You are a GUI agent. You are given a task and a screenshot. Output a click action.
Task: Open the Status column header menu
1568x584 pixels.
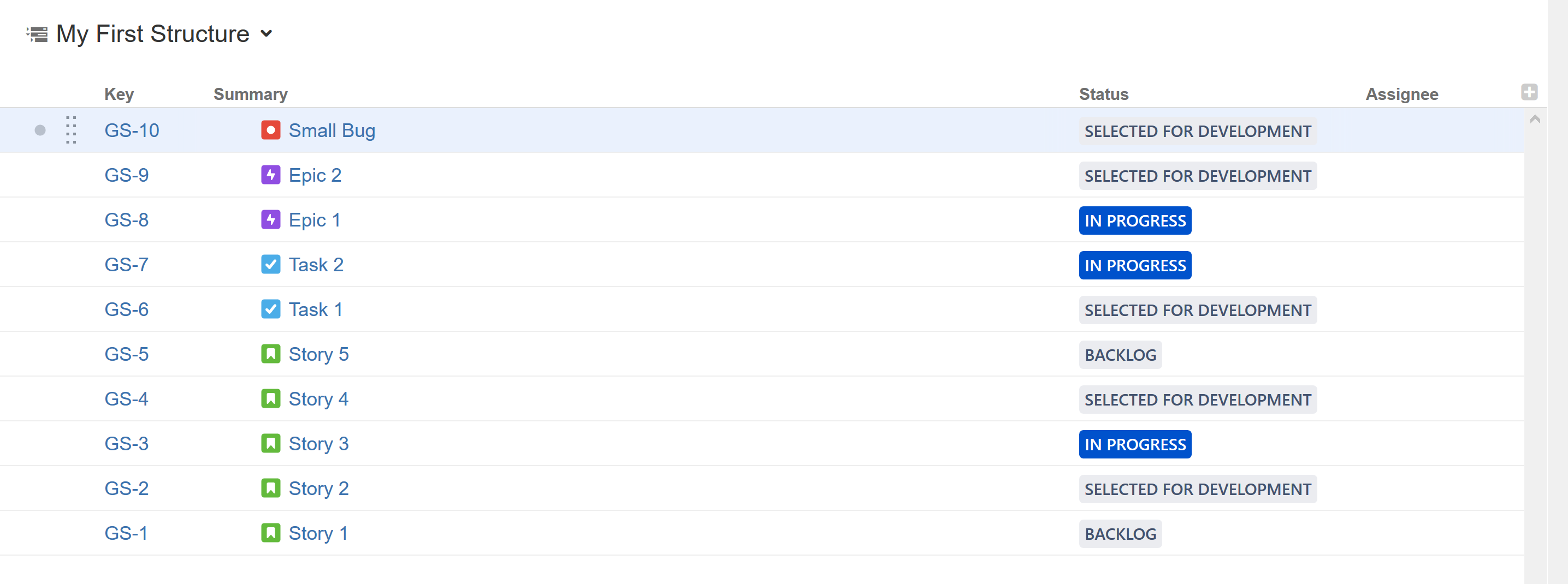[x=1104, y=94]
